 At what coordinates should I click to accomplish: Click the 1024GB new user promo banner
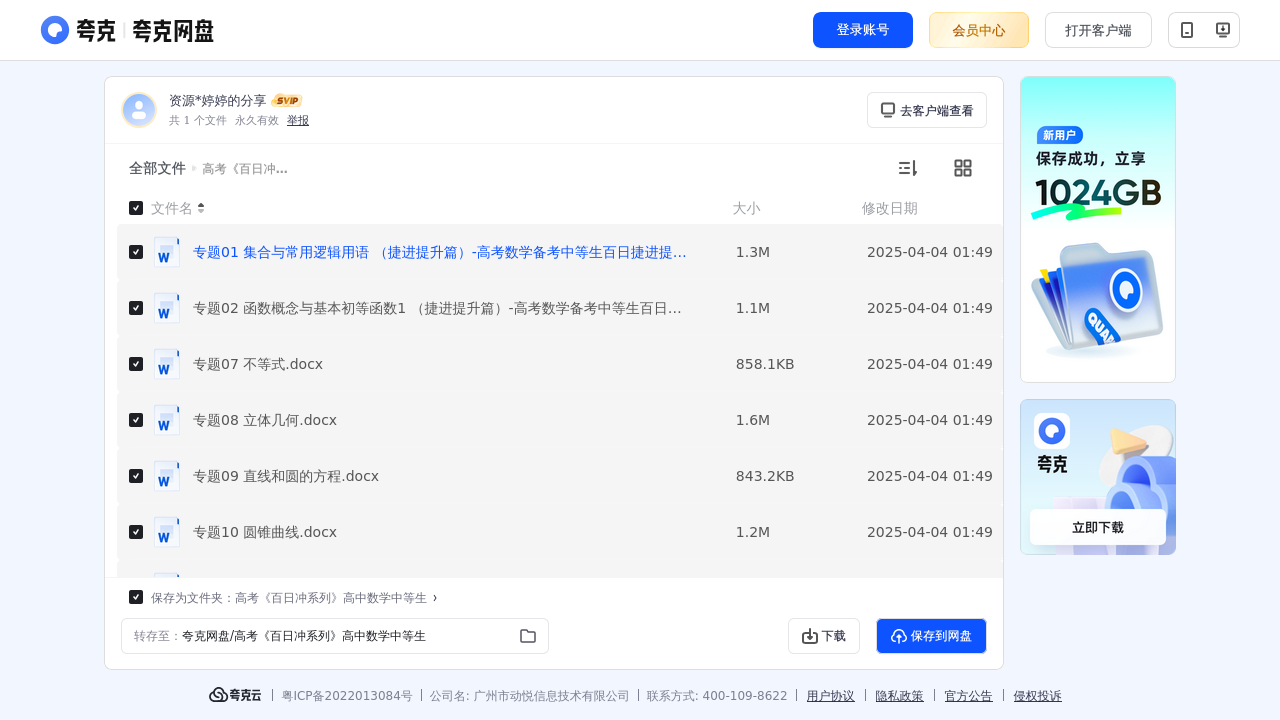click(x=1098, y=229)
